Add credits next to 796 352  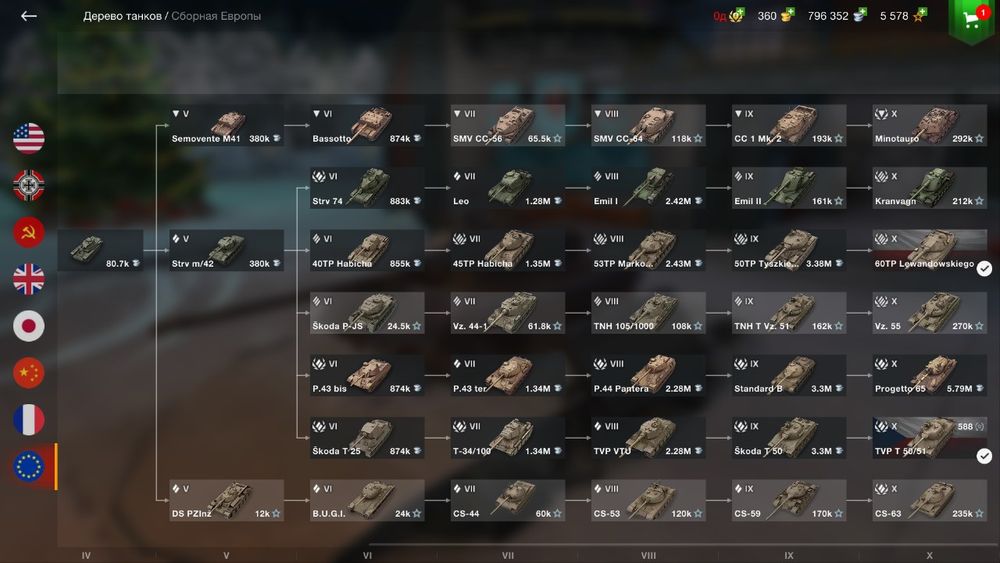click(861, 14)
